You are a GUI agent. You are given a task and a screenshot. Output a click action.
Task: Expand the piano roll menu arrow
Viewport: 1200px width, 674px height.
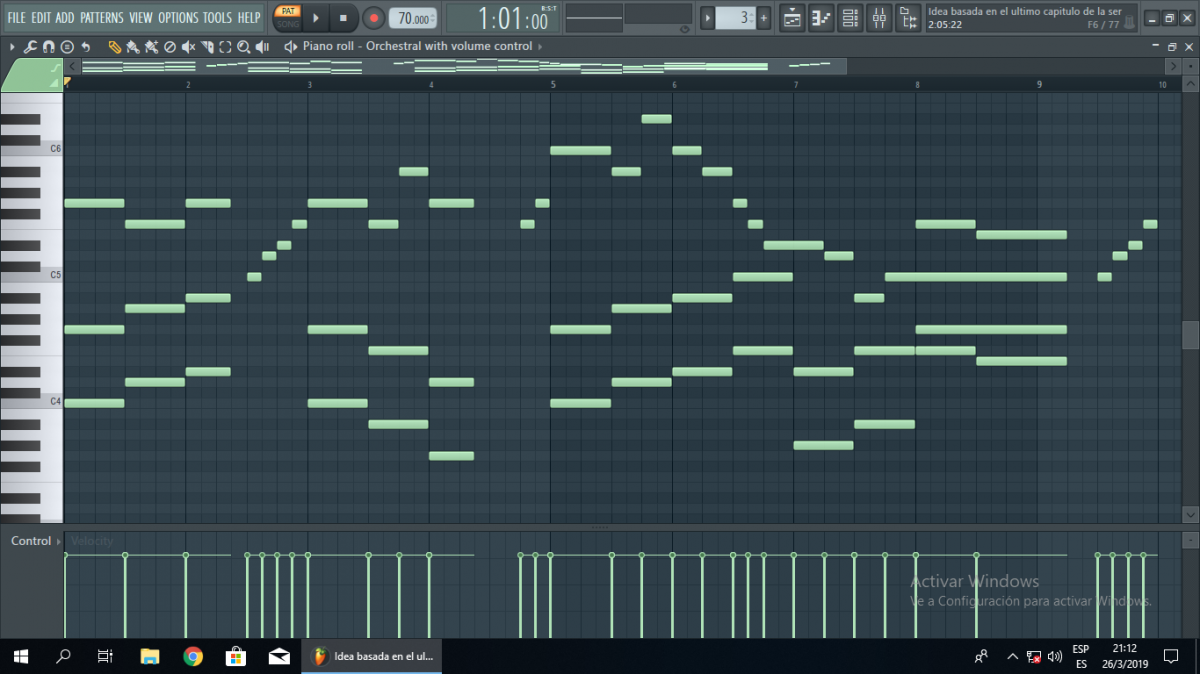[13, 47]
